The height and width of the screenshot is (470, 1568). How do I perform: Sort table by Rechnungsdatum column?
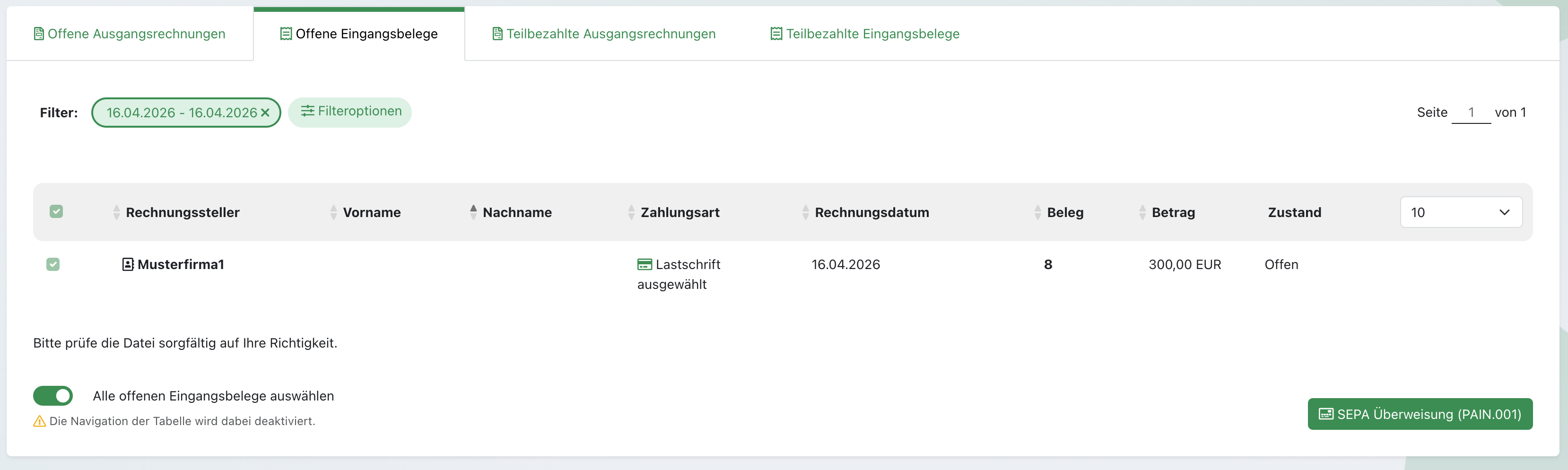(x=871, y=212)
